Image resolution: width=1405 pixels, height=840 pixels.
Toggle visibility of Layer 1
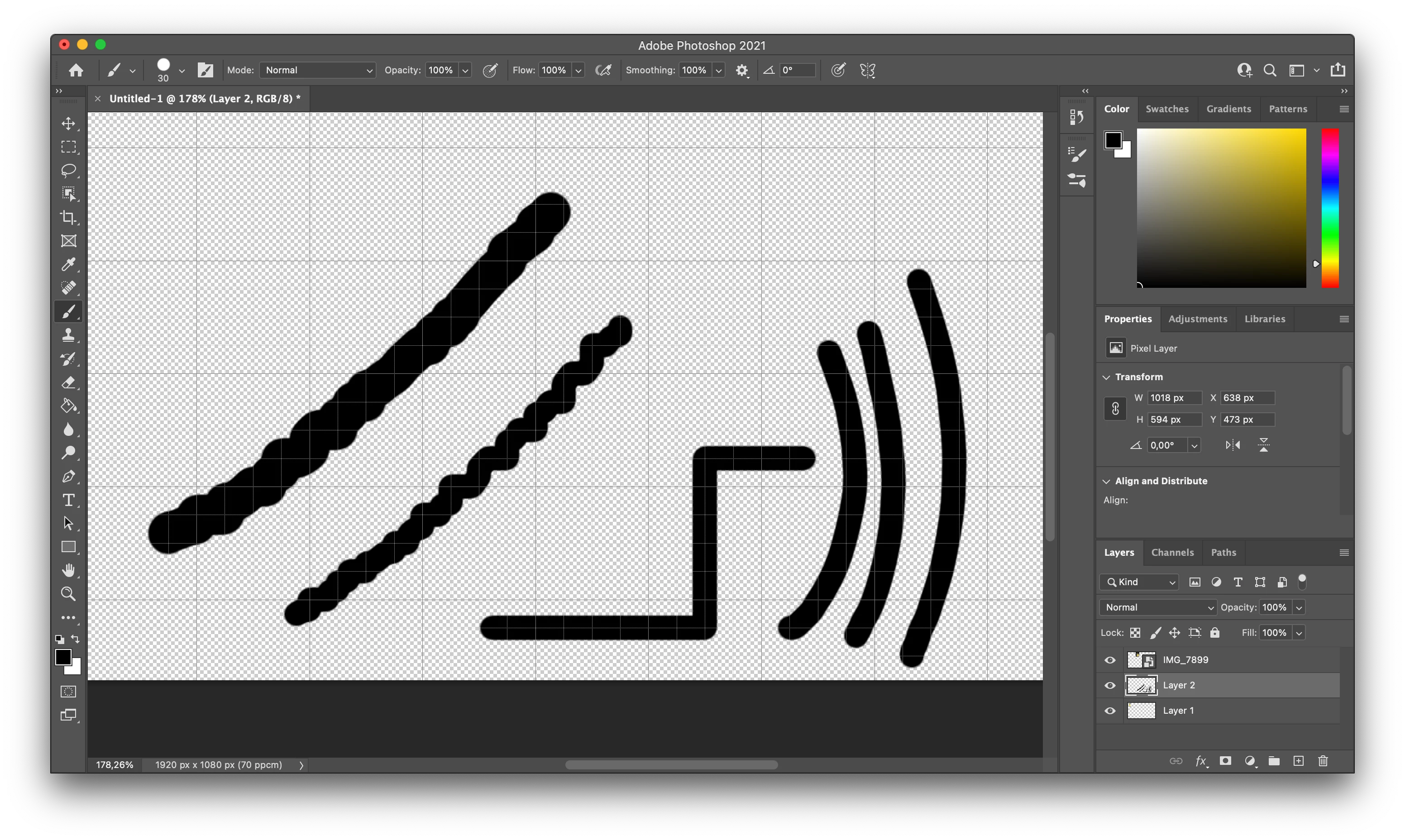tap(1109, 711)
